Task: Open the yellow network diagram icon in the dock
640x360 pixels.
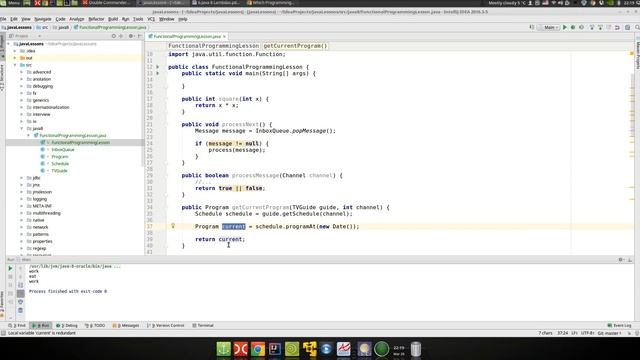Action: pos(309,349)
